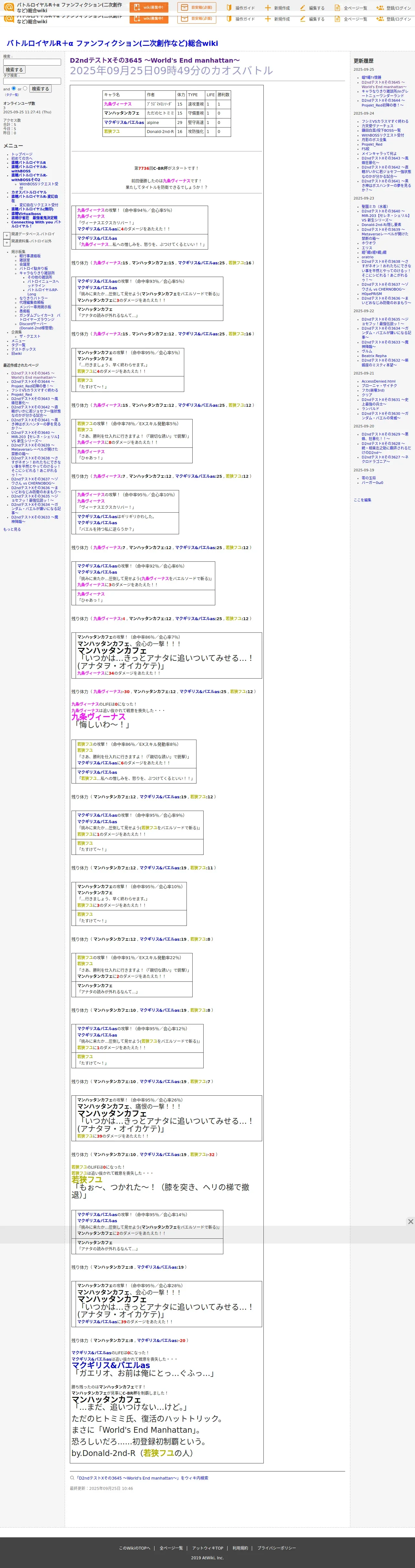Select the 'or' tag search radio button

[25, 88]
